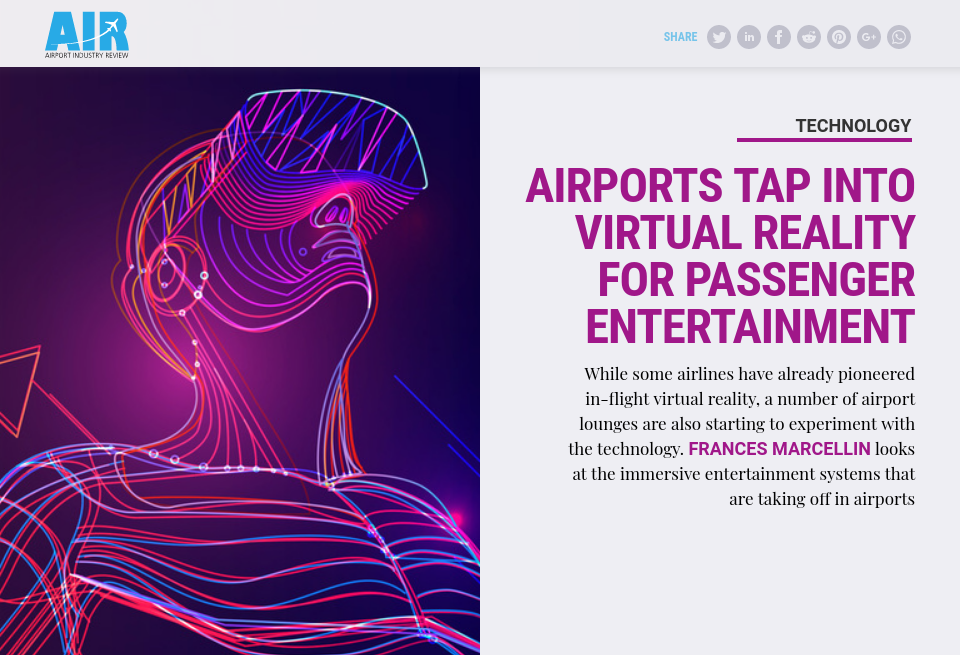Select the VR headset hero image

click(240, 360)
